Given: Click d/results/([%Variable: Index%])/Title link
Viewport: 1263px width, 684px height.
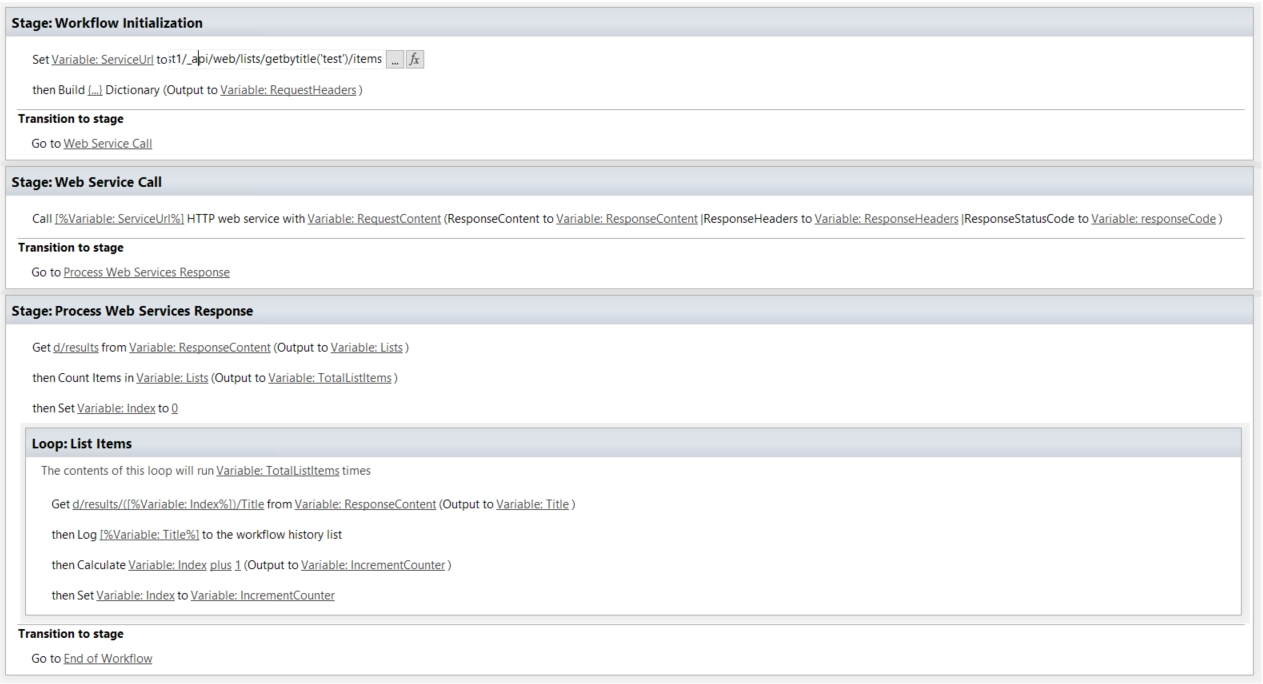Looking at the screenshot, I should point(169,503).
